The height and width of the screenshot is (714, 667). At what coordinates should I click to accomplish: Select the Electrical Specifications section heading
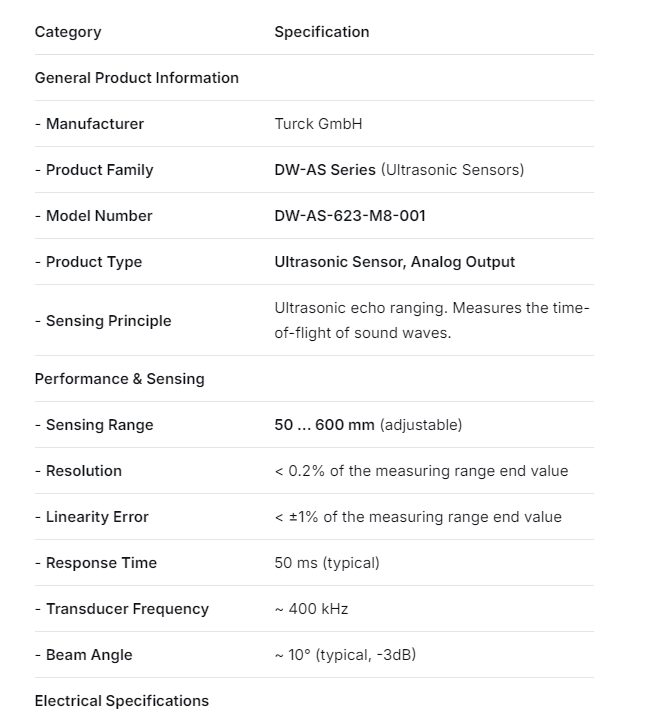[x=122, y=701]
